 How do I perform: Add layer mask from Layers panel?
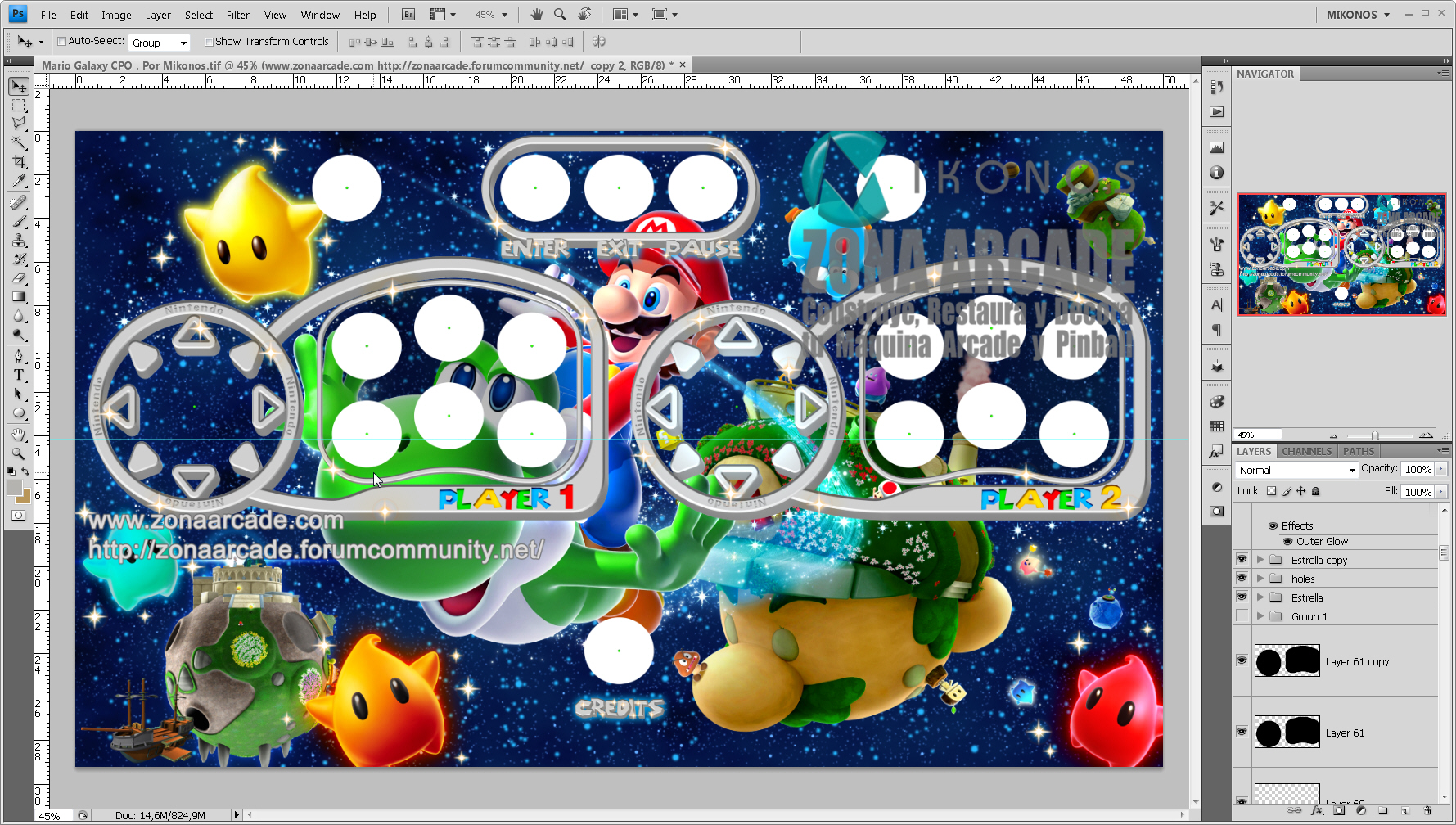pyautogui.click(x=1339, y=811)
